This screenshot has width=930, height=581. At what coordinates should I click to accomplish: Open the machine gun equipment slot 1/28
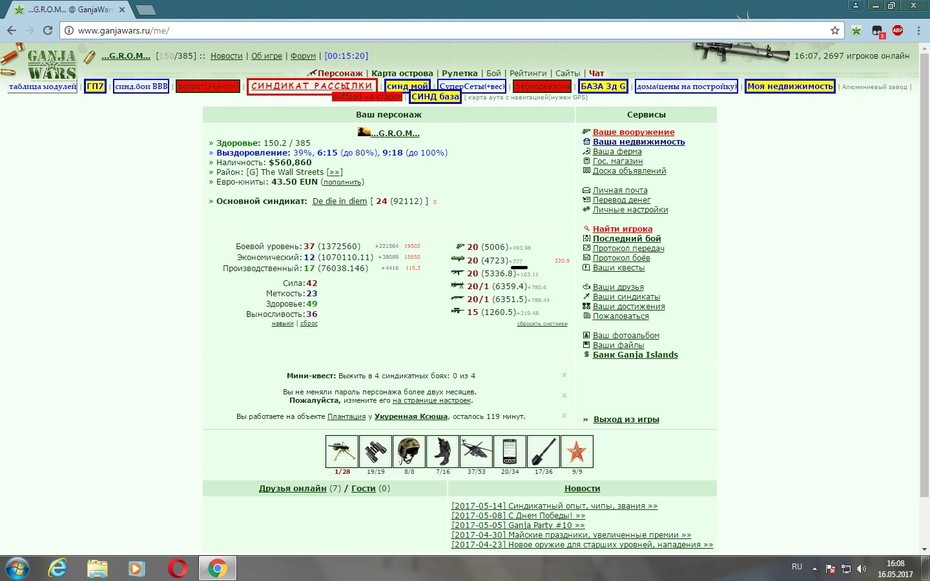pyautogui.click(x=342, y=451)
